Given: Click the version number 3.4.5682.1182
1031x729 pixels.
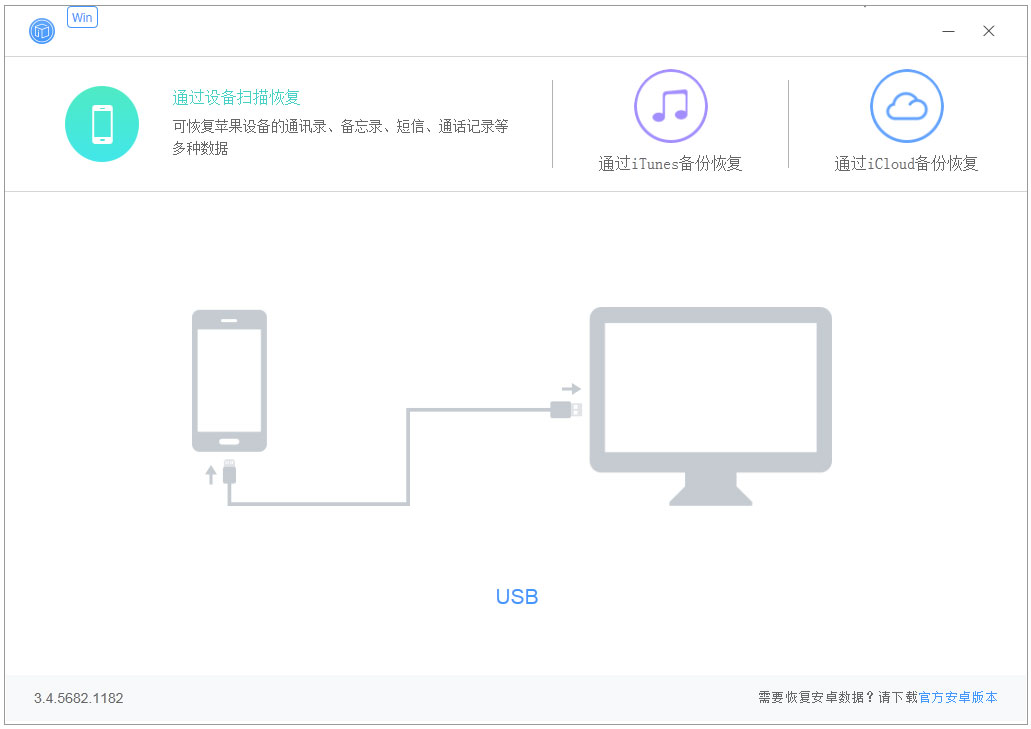Looking at the screenshot, I should pos(78,698).
